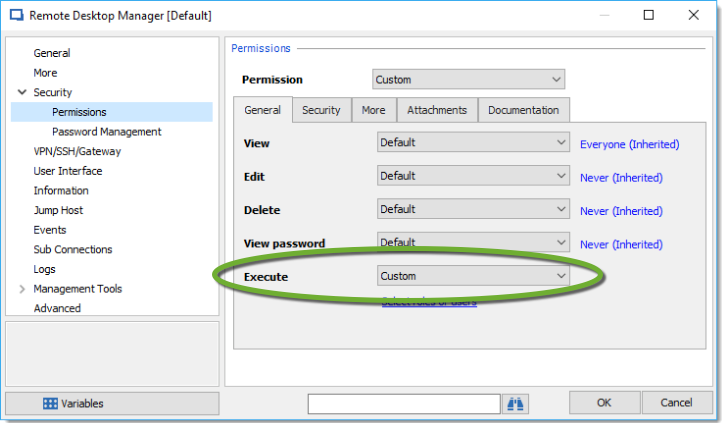The width and height of the screenshot is (722, 423).
Task: Open the Delete permission dropdown
Action: 473,209
